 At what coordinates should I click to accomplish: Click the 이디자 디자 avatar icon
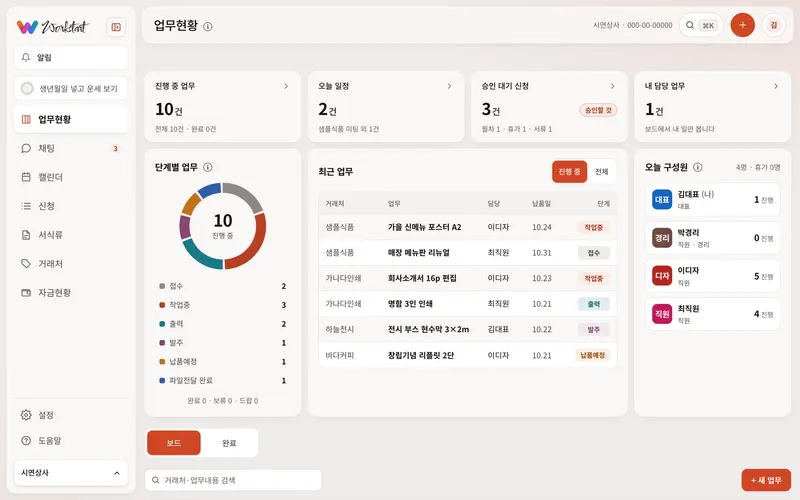click(662, 276)
